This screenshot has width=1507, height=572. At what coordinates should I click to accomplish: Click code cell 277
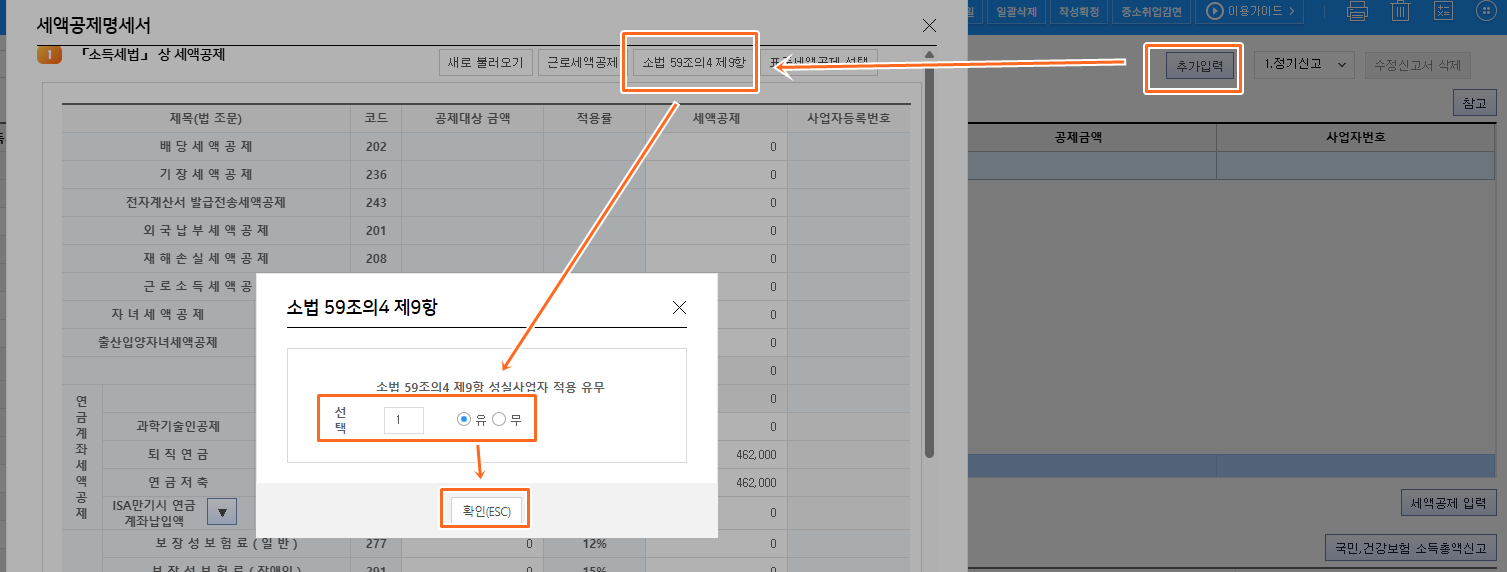point(376,544)
